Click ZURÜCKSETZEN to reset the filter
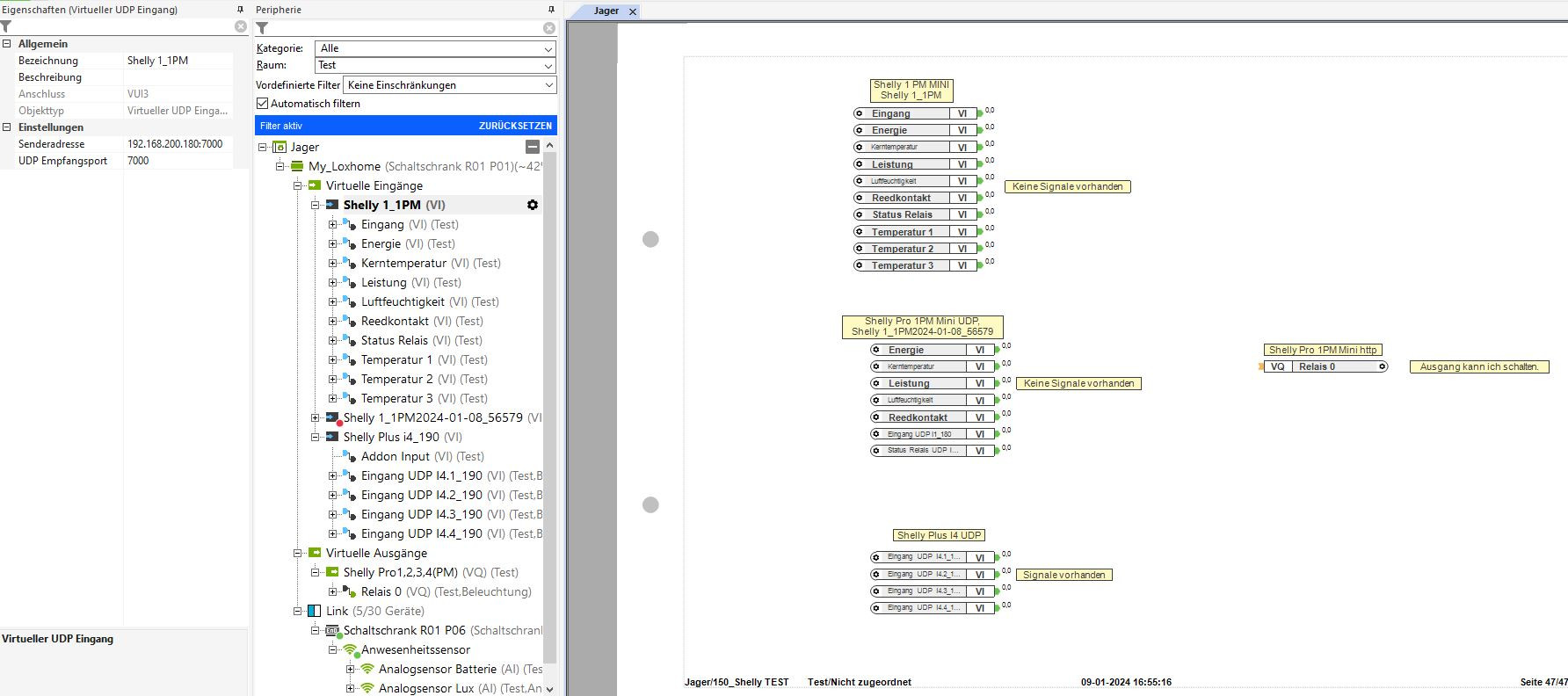Screen dimensions: 1568x696 point(515,126)
